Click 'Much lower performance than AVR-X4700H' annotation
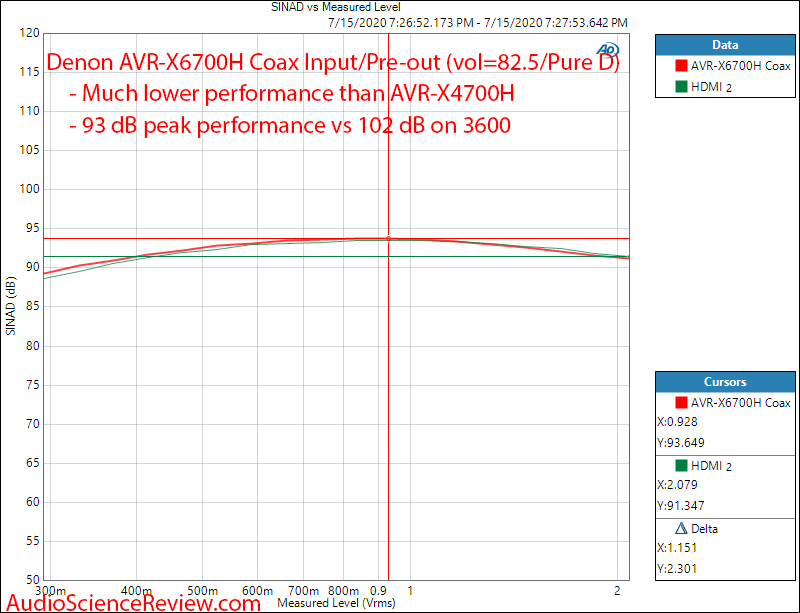Screen dimensions: 800x613 pyautogui.click(x=298, y=93)
